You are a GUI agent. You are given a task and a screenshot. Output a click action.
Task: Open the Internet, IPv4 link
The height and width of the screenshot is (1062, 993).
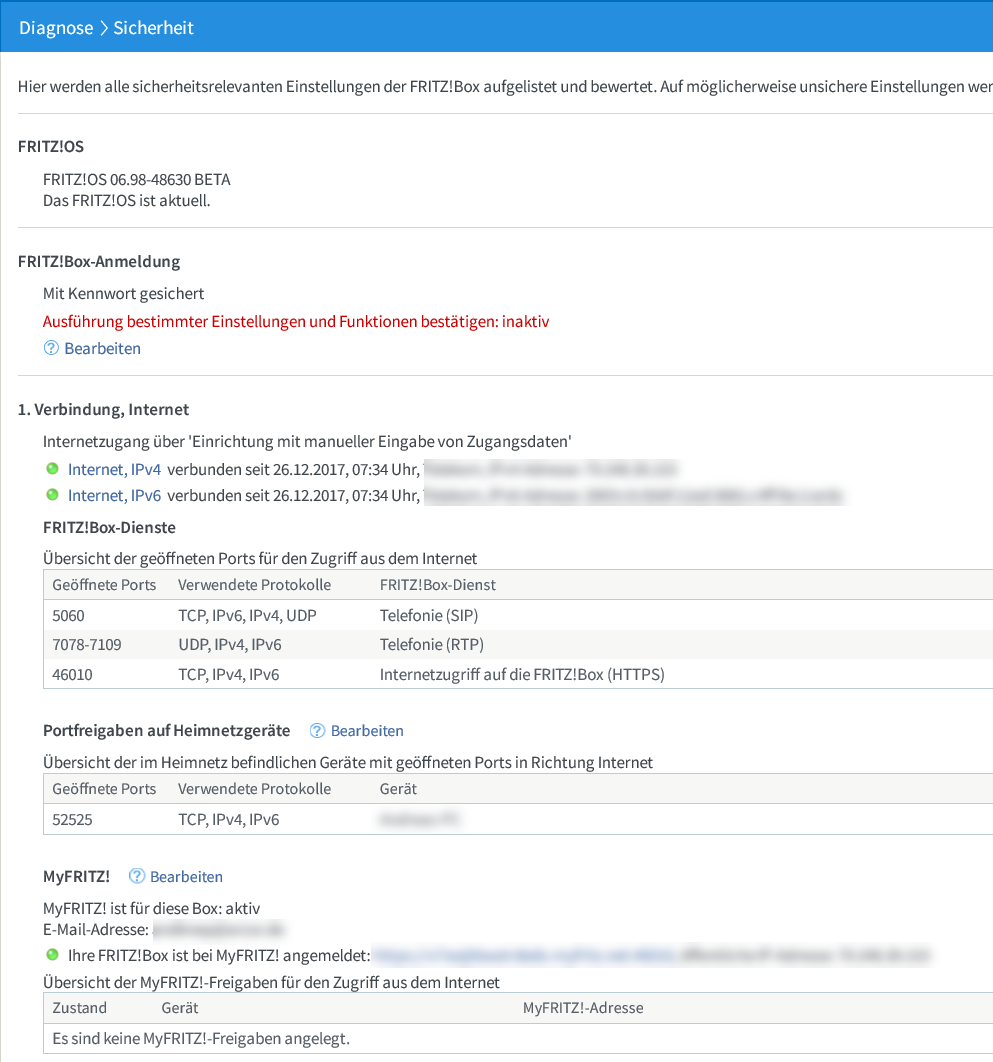(114, 469)
